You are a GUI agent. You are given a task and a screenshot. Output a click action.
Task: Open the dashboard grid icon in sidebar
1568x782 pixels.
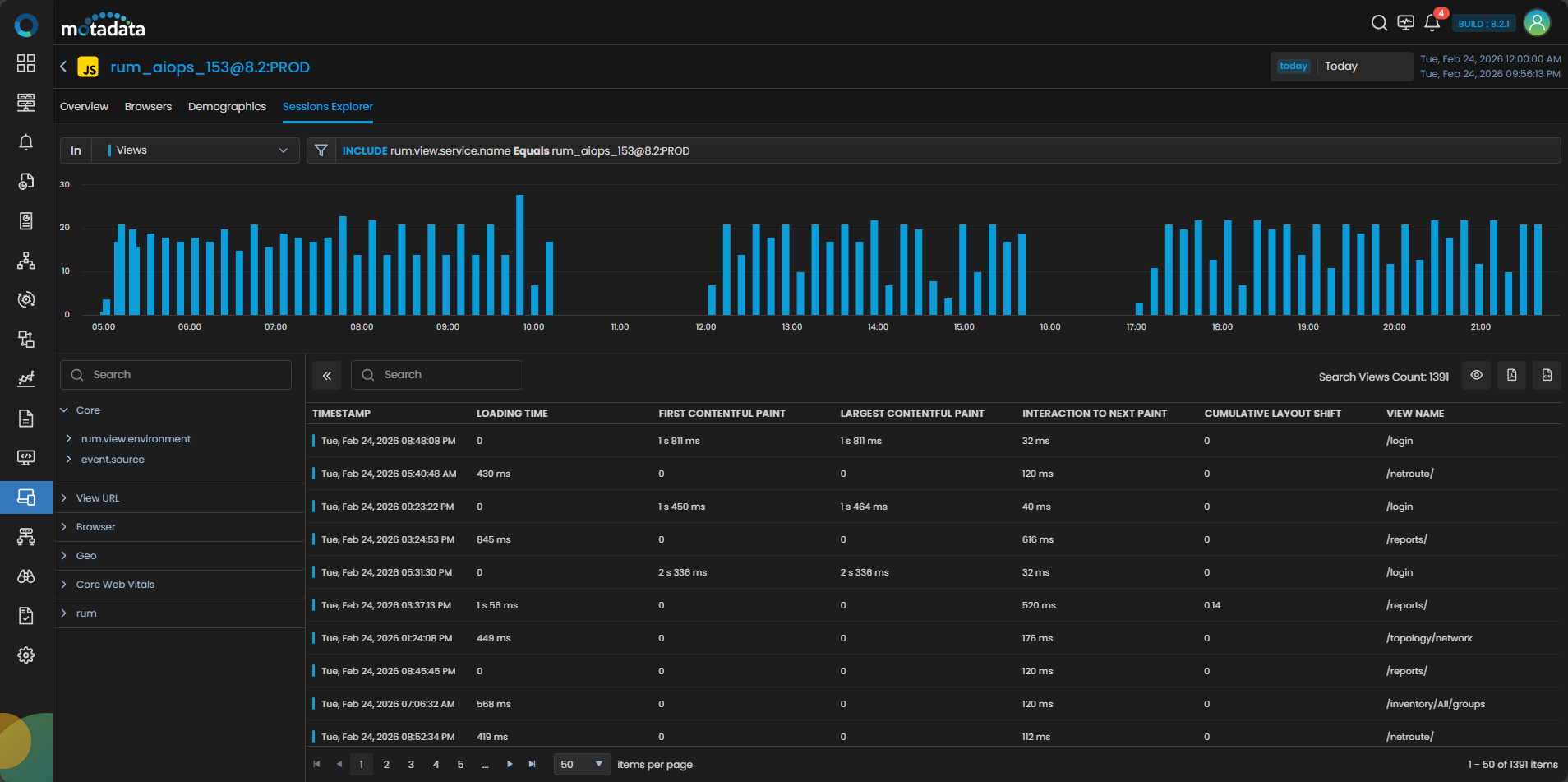[26, 63]
